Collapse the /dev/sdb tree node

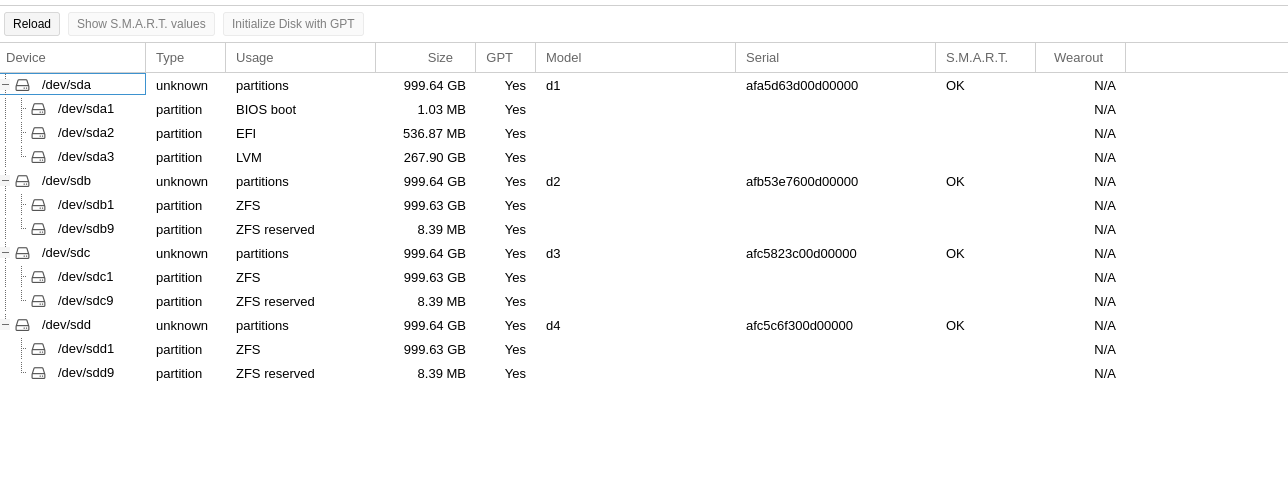tap(5, 181)
